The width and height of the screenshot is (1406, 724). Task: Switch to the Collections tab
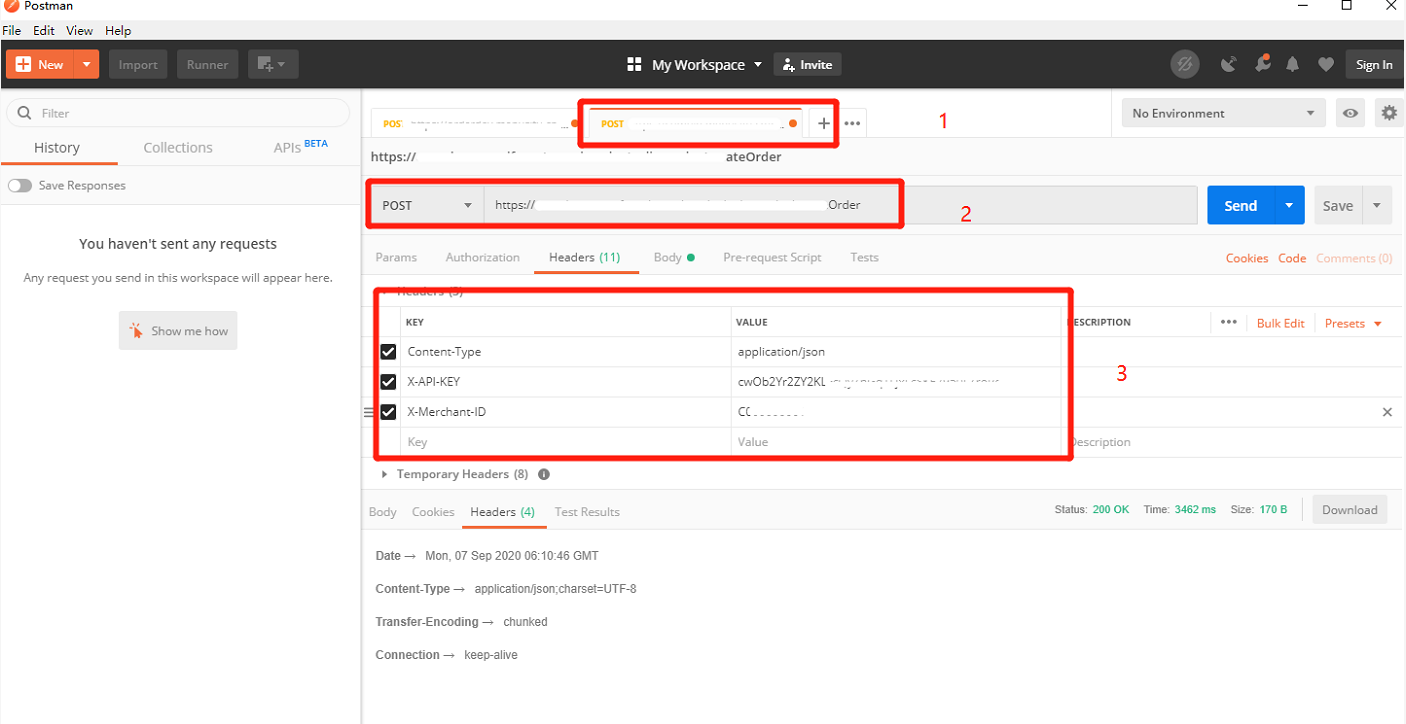pos(177,147)
